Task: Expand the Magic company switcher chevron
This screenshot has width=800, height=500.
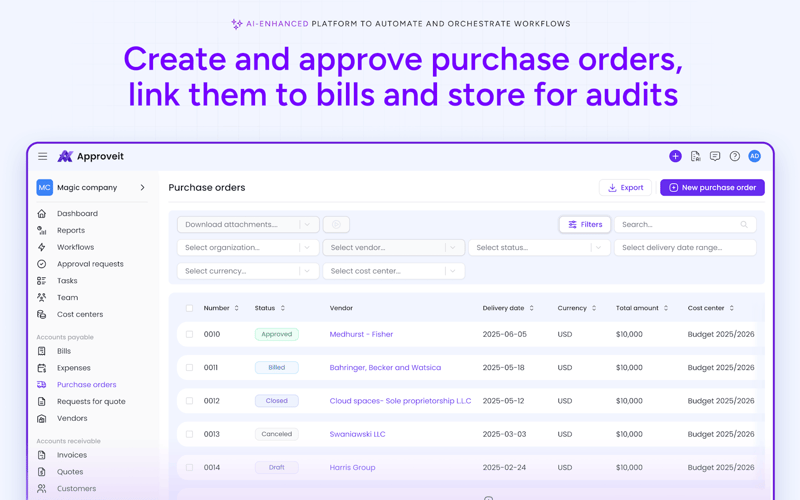Action: click(x=142, y=187)
